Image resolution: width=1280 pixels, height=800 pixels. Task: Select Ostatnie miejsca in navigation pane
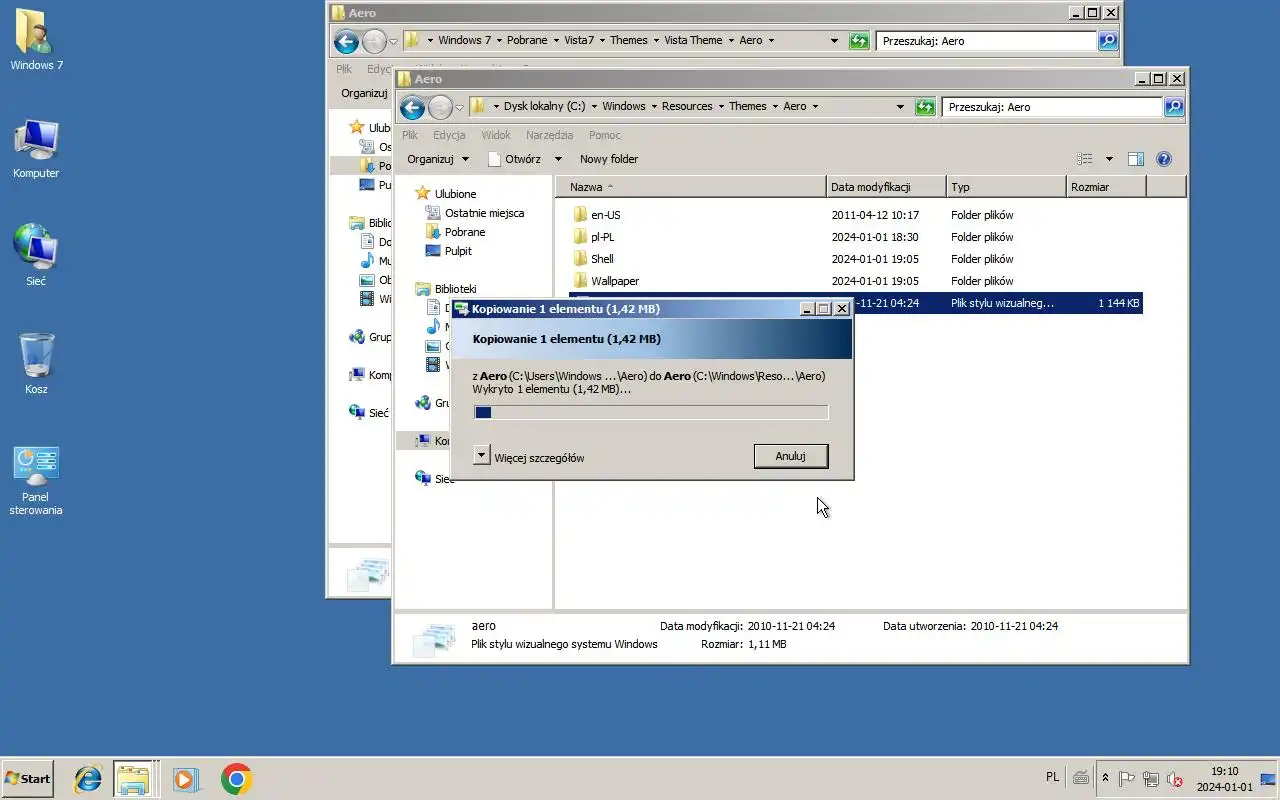click(x=474, y=213)
